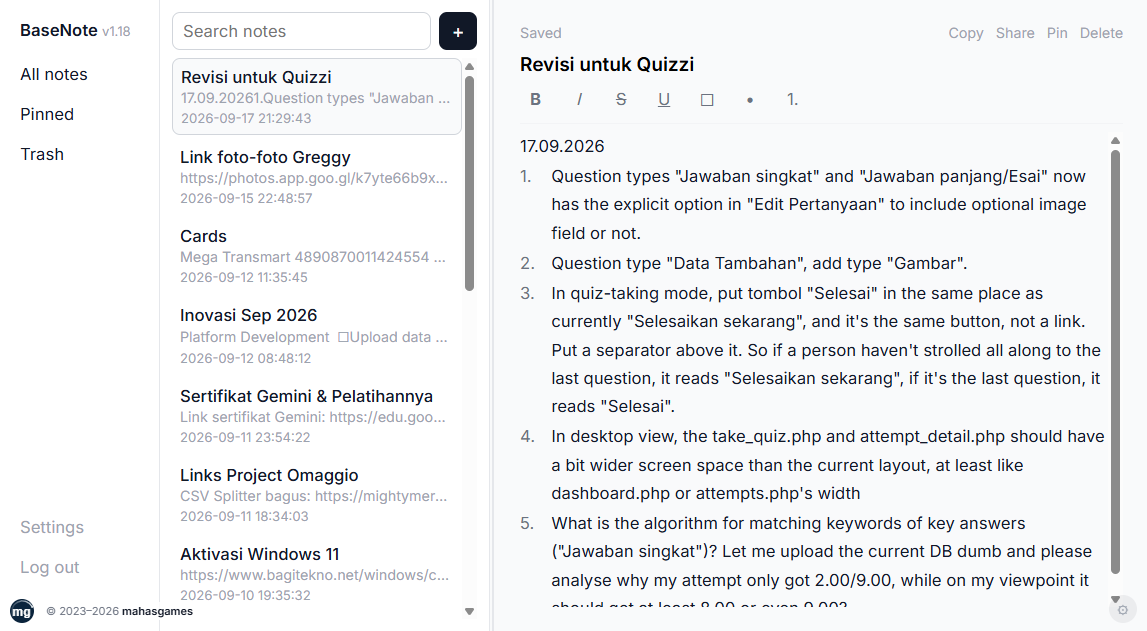Open the Pinned section
This screenshot has width=1147, height=631.
click(x=47, y=114)
